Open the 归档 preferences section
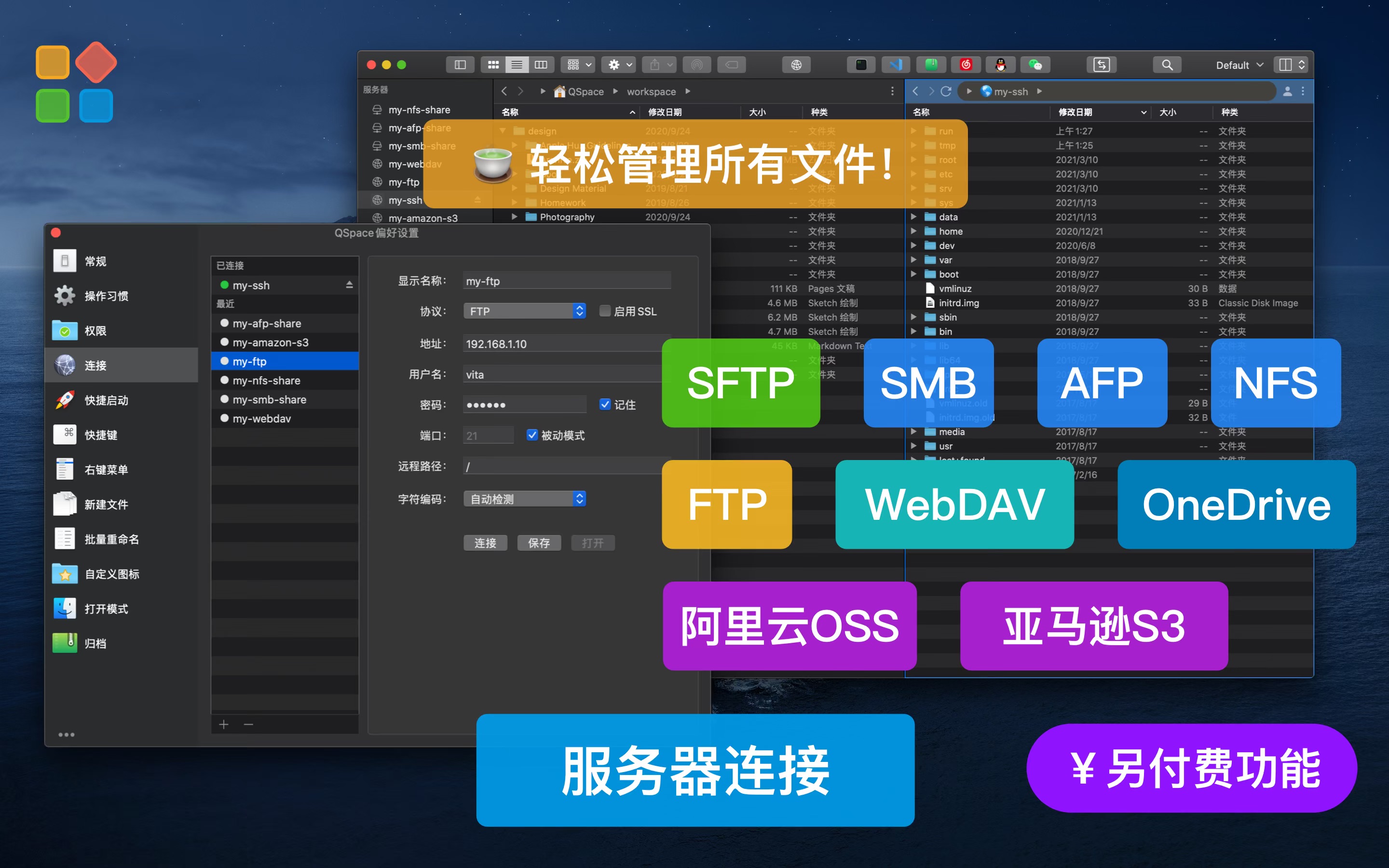 coord(122,643)
